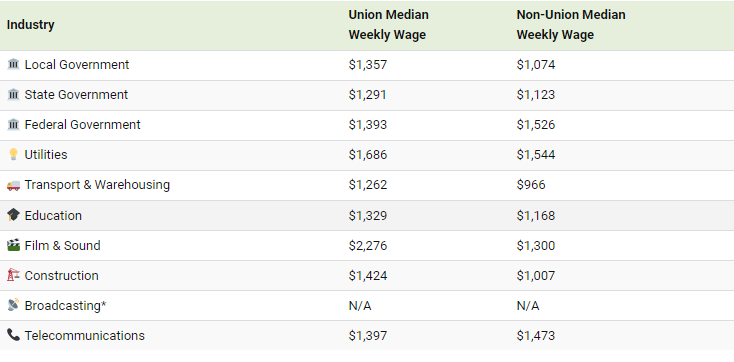Select the Non-Union Median Weekly Wage header
734x362 pixels.
click(x=571, y=25)
